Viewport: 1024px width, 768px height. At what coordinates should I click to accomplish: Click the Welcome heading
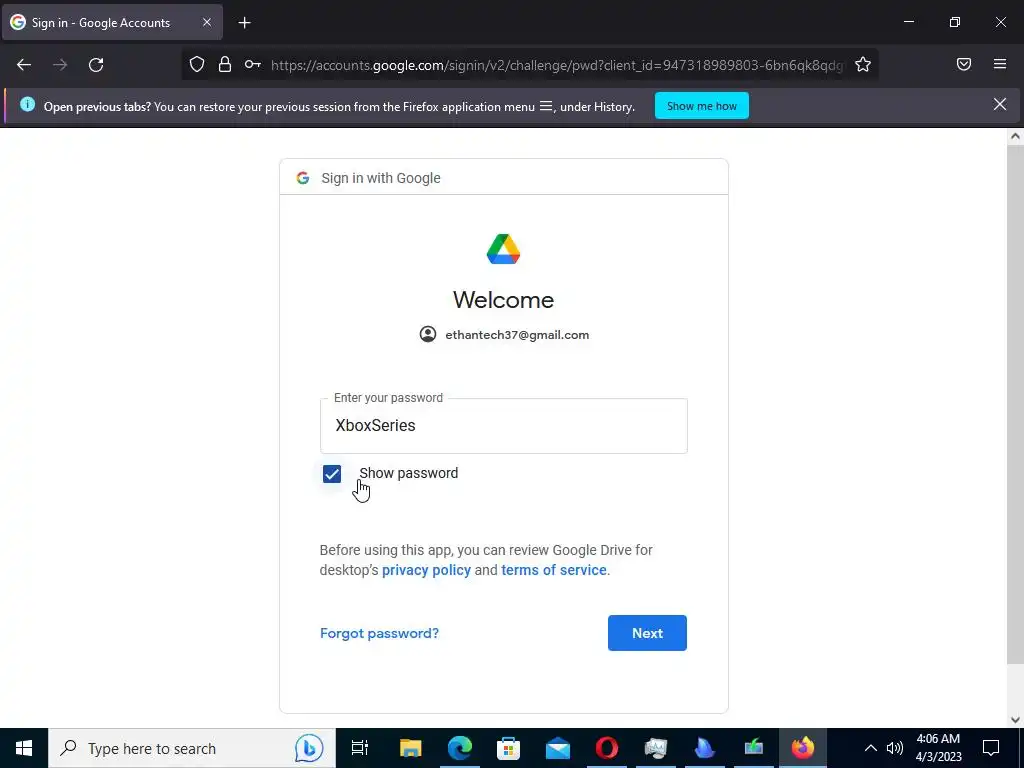(x=504, y=300)
